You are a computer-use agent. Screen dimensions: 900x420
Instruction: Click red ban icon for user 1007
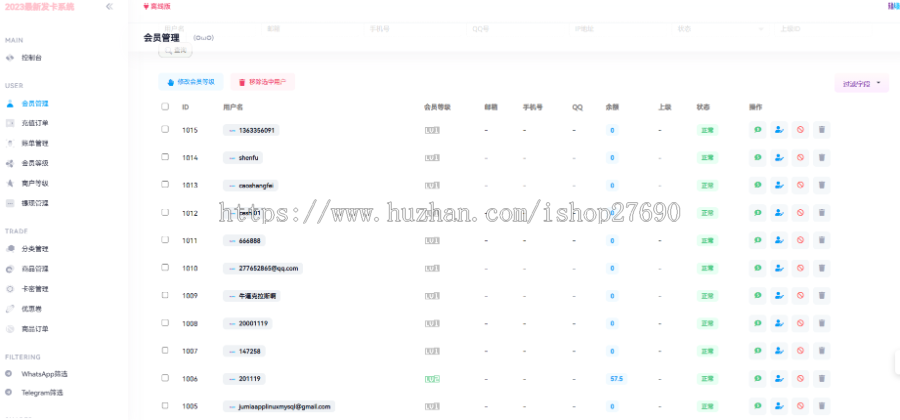point(800,351)
